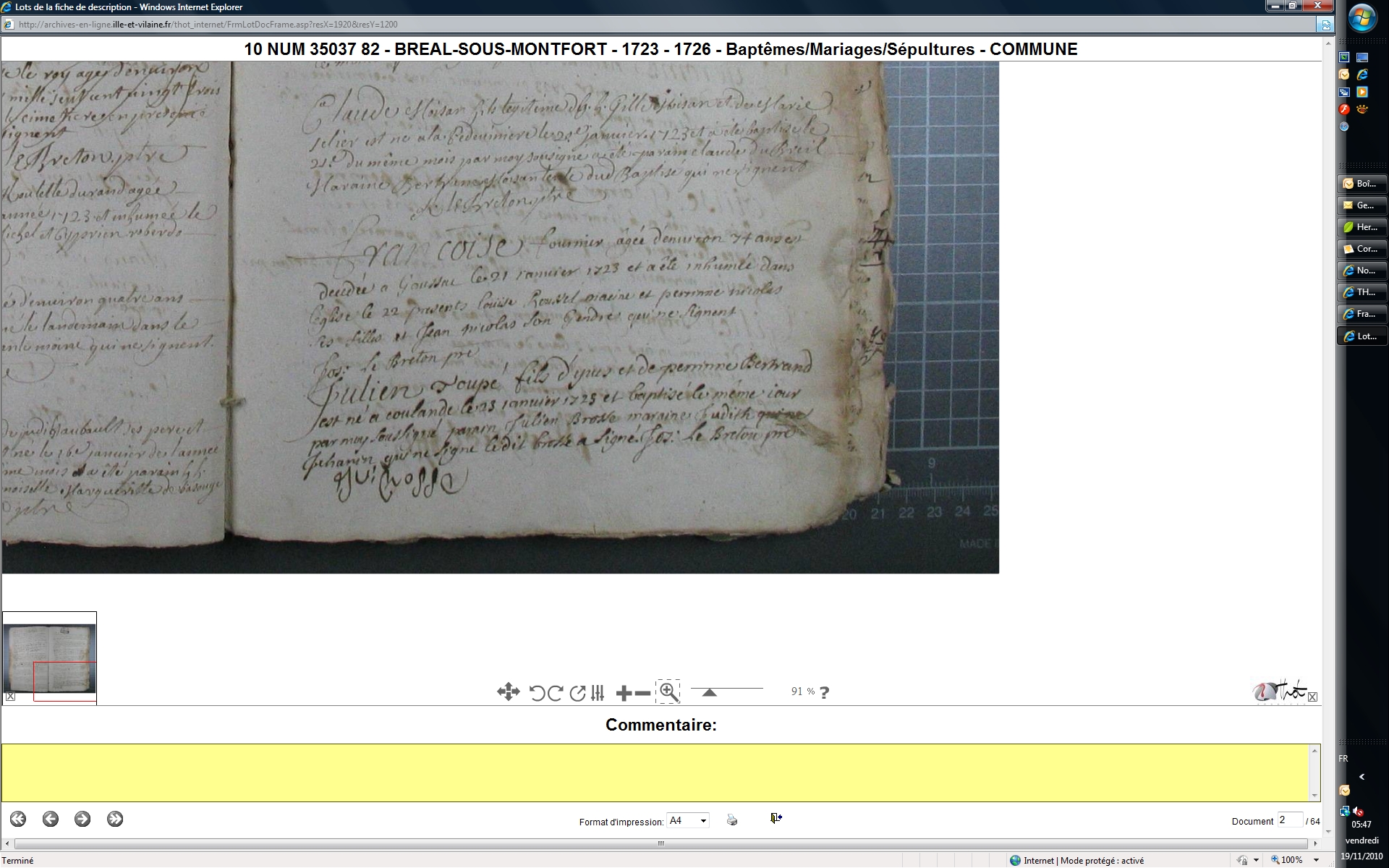Viewport: 1389px width, 868px height.
Task: Click the page overview thumbnail
Action: tap(50, 658)
